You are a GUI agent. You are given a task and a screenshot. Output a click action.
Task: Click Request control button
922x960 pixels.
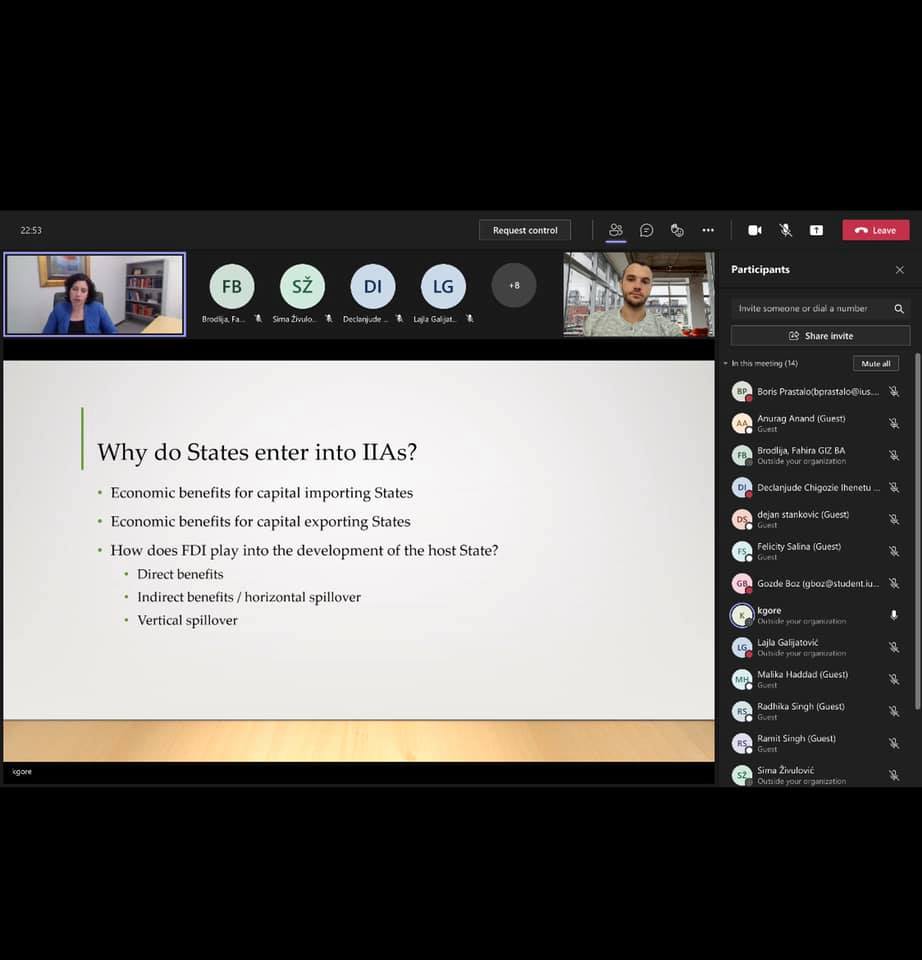click(x=525, y=230)
